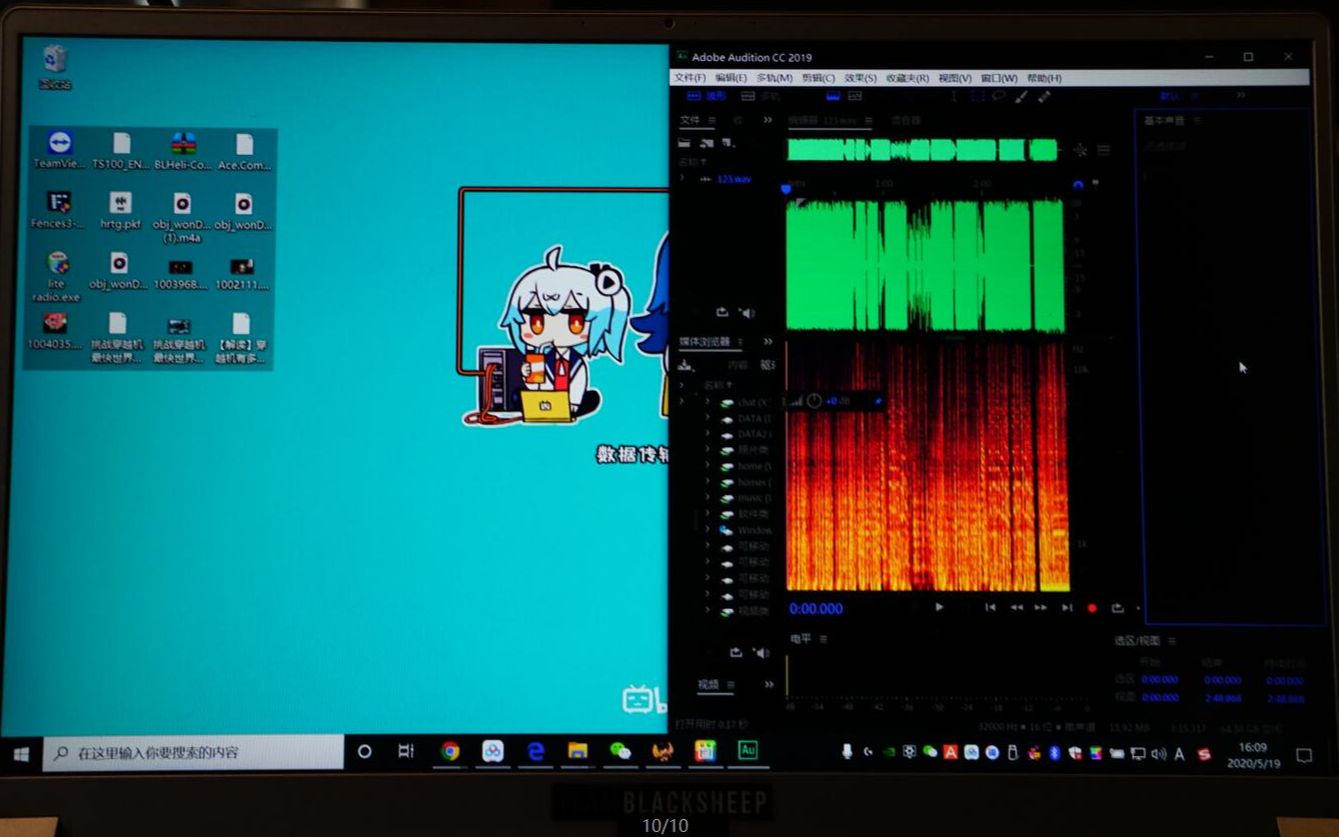Select the Marquee Selection tool
Viewport: 1339px width, 837px height.
pyautogui.click(x=977, y=96)
